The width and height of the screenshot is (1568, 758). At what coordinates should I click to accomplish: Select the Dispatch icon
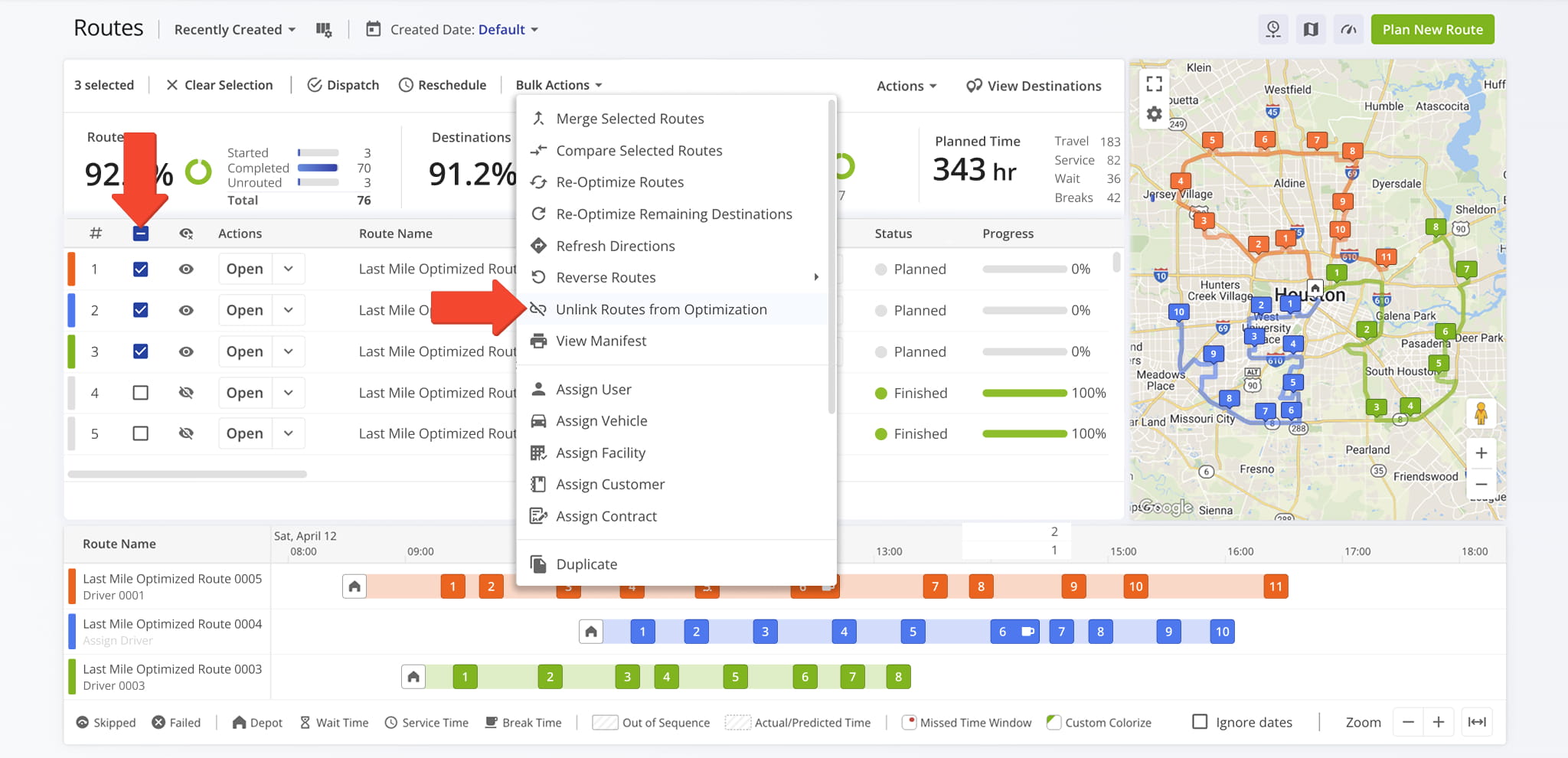click(x=315, y=85)
